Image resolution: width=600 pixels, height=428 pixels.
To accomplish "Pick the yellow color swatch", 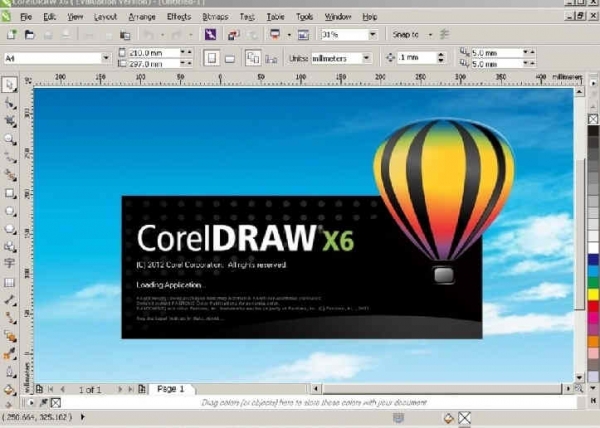I will (593, 294).
